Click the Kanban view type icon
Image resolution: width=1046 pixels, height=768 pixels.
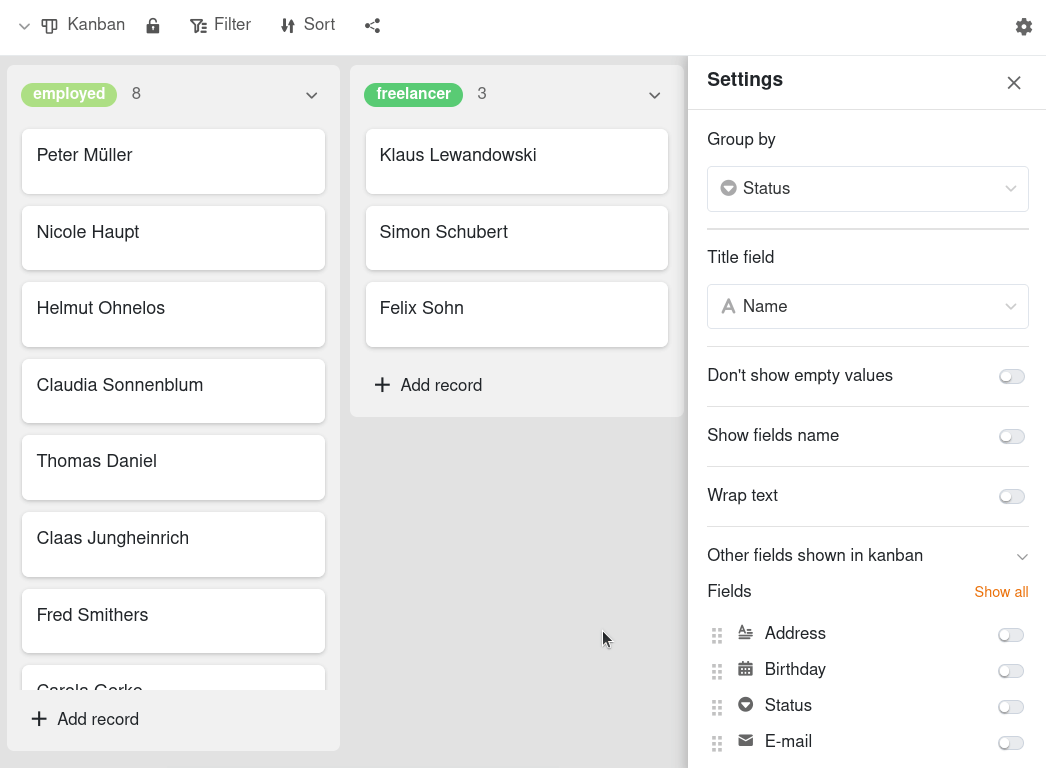pyautogui.click(x=49, y=25)
